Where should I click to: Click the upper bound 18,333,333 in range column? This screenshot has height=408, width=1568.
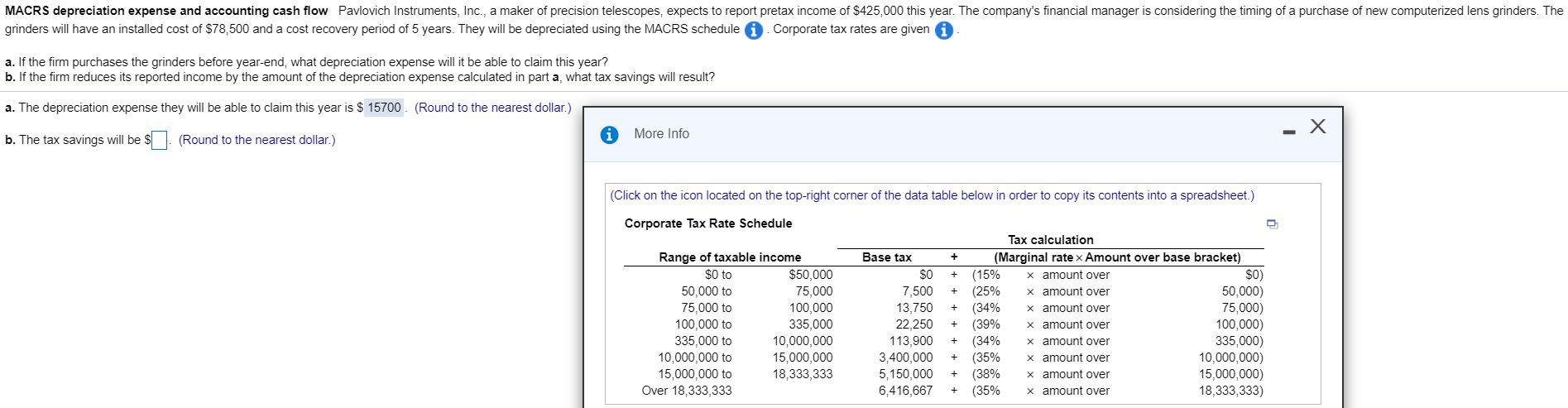[x=803, y=374]
